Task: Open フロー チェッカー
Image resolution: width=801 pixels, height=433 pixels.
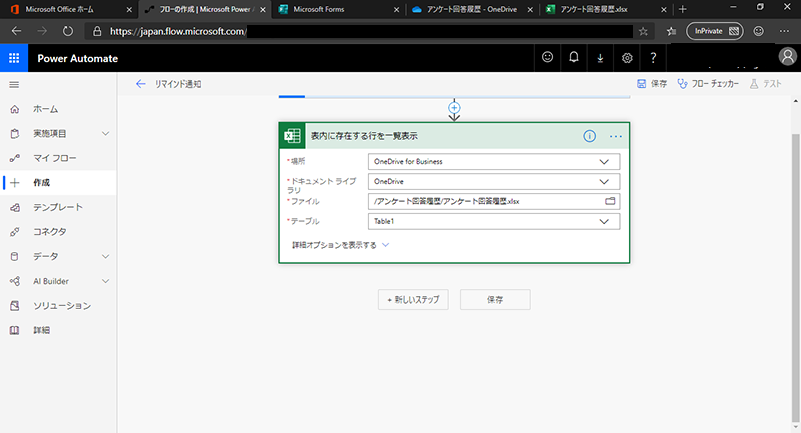Action: click(708, 84)
